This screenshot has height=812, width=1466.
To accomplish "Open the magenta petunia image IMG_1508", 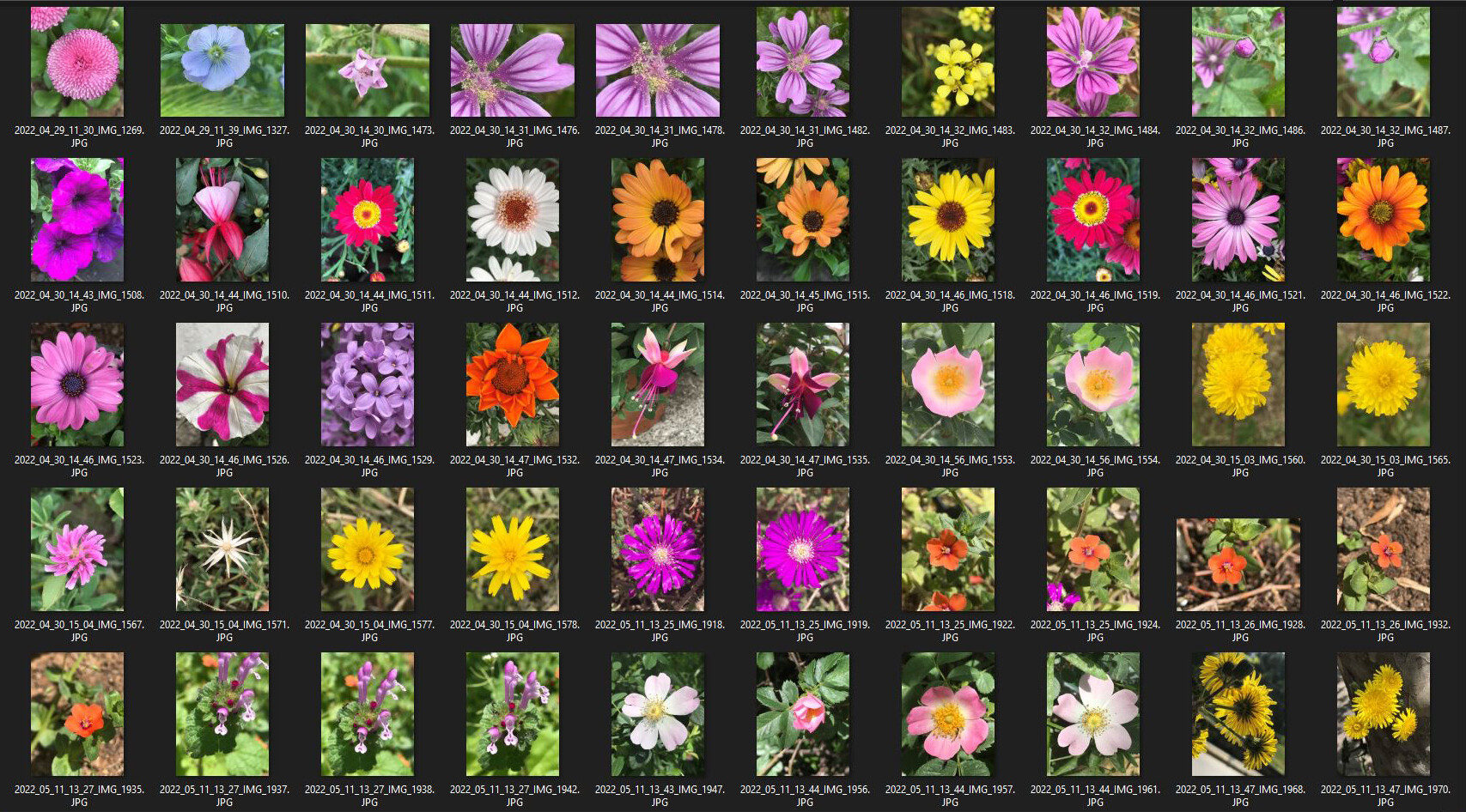I will tap(76, 219).
